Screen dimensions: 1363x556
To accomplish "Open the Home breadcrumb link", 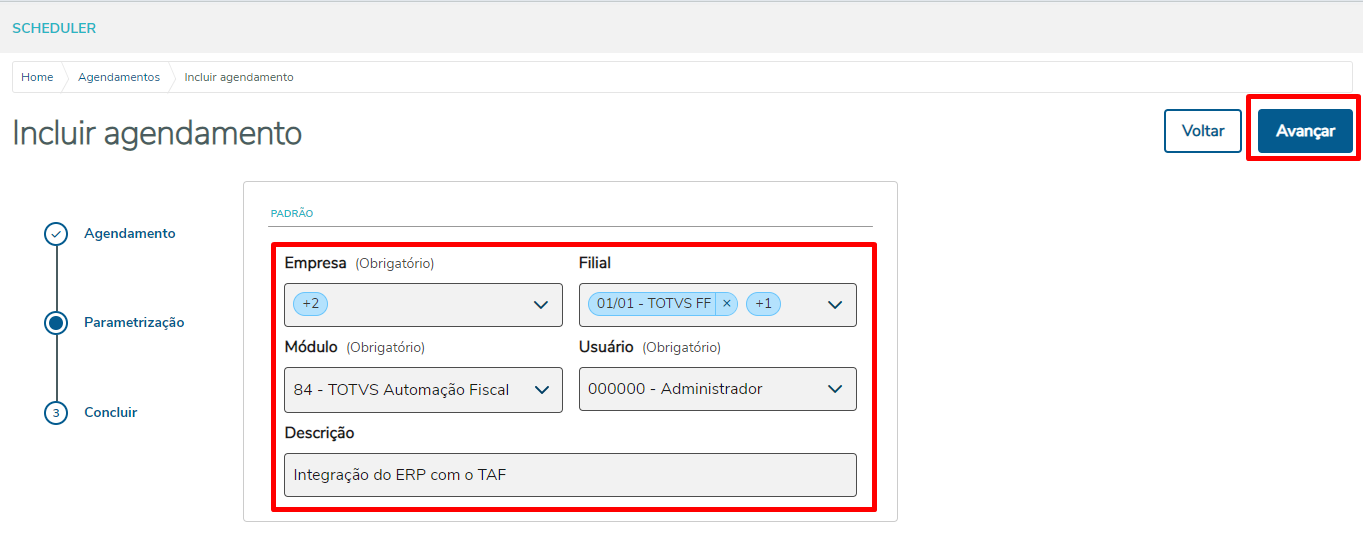I will click(x=37, y=77).
